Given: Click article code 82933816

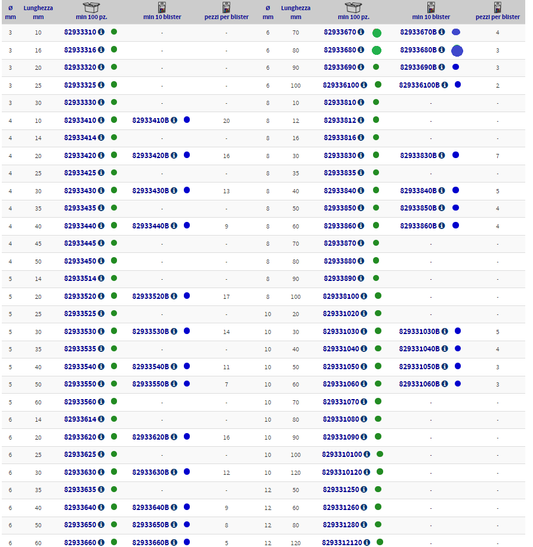Looking at the screenshot, I should click(x=340, y=138).
